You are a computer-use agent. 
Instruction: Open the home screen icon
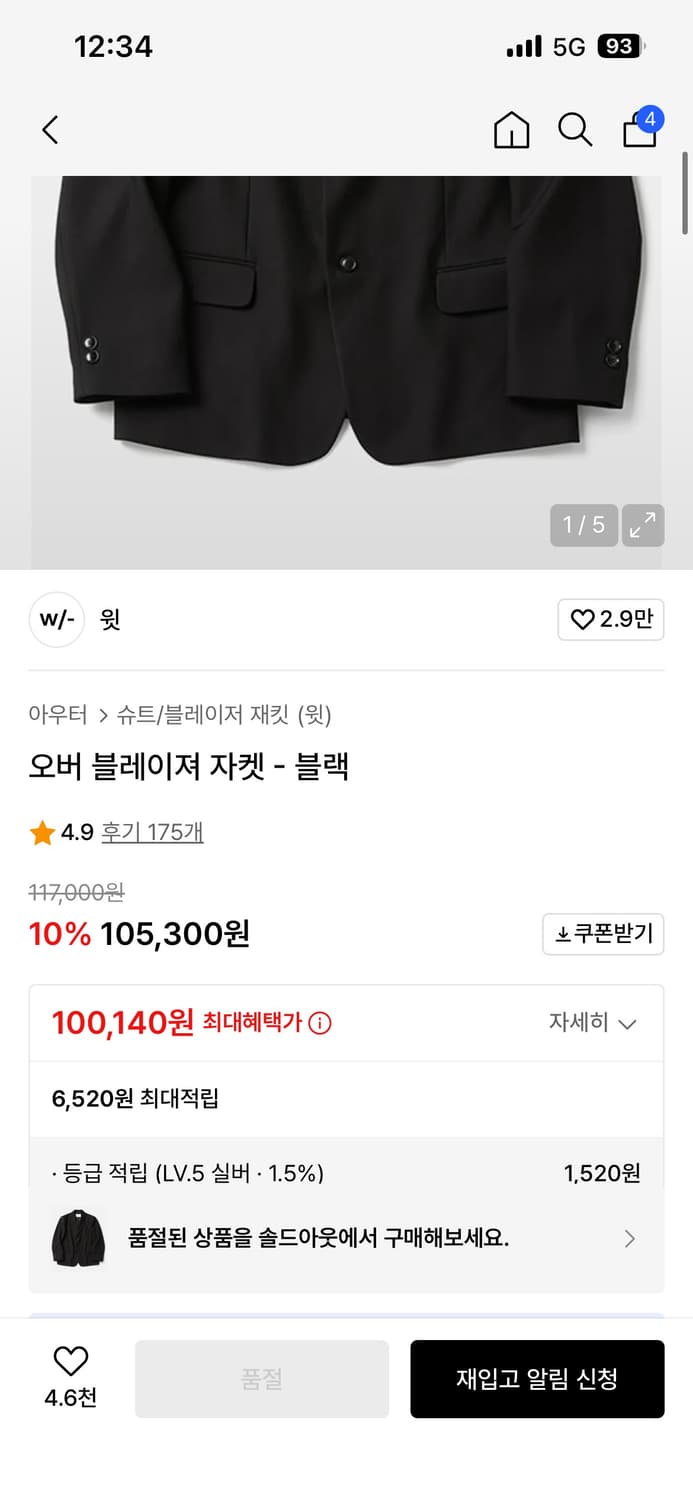click(511, 130)
